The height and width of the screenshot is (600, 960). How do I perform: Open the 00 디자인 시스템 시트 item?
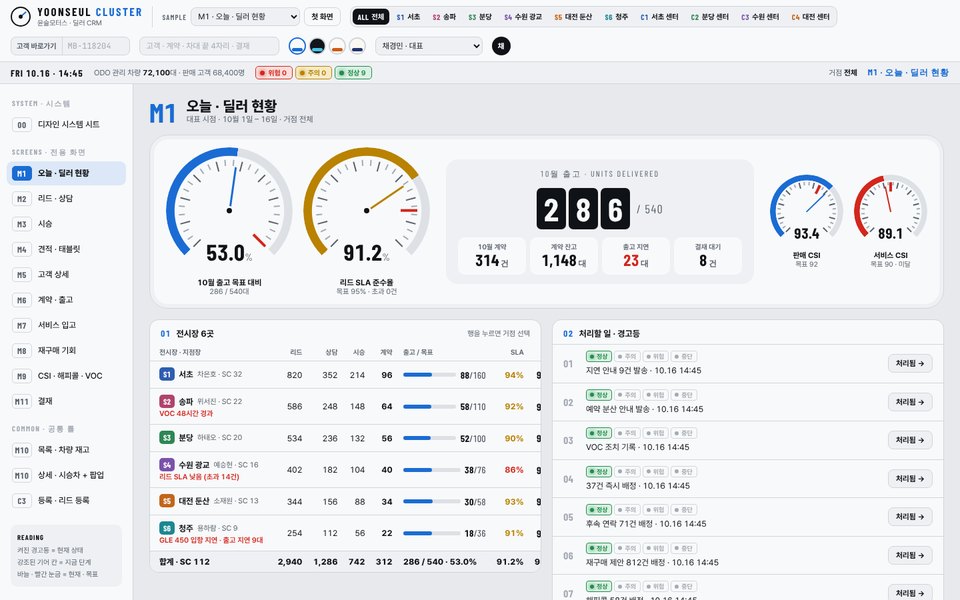pyautogui.click(x=66, y=124)
